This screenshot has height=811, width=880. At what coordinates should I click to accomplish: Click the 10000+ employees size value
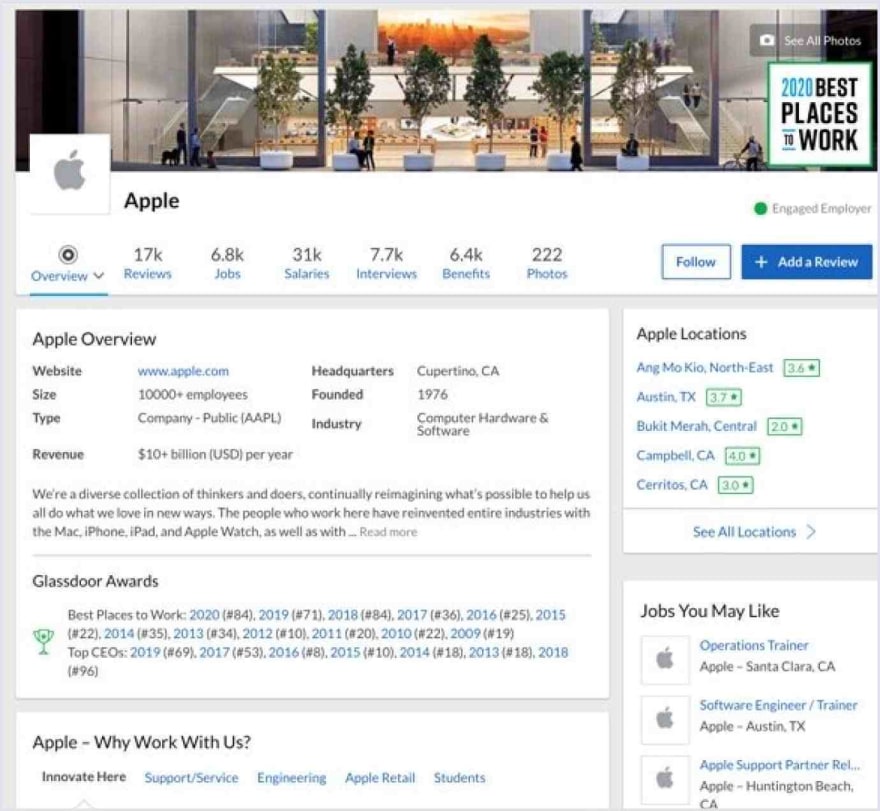(x=192, y=395)
